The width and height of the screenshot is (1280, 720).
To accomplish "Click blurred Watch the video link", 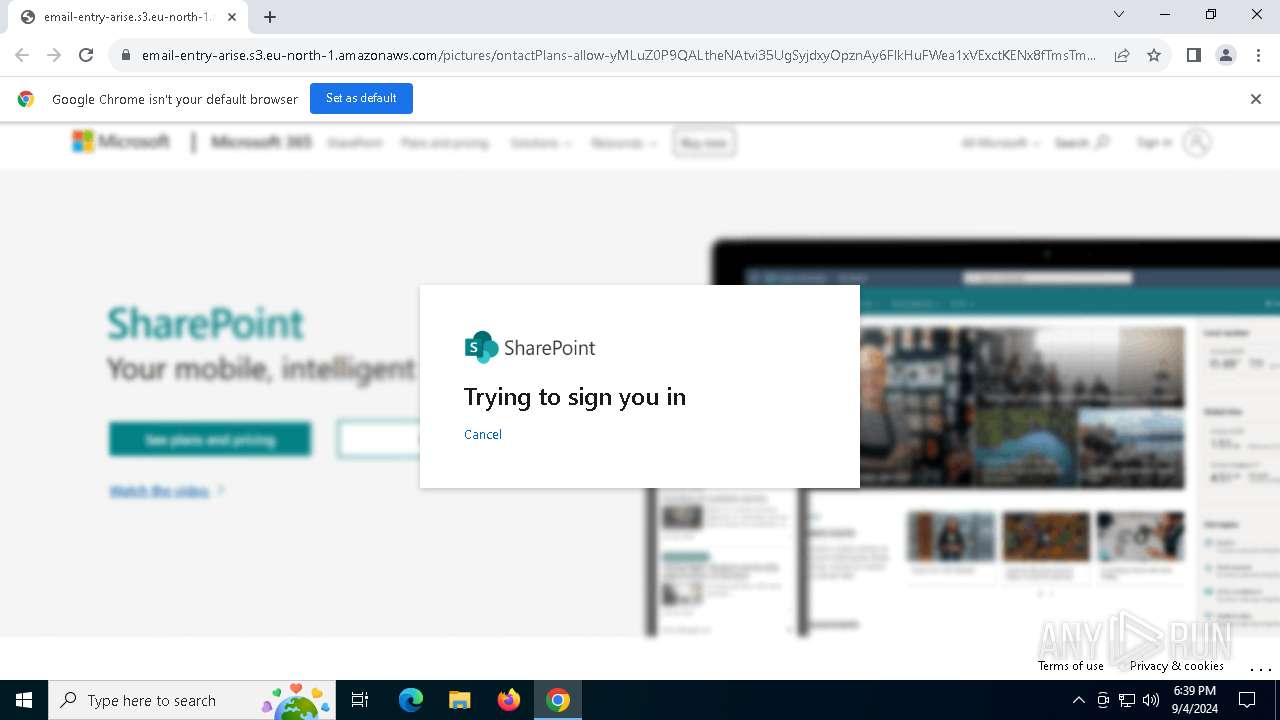I will pyautogui.click(x=166, y=491).
